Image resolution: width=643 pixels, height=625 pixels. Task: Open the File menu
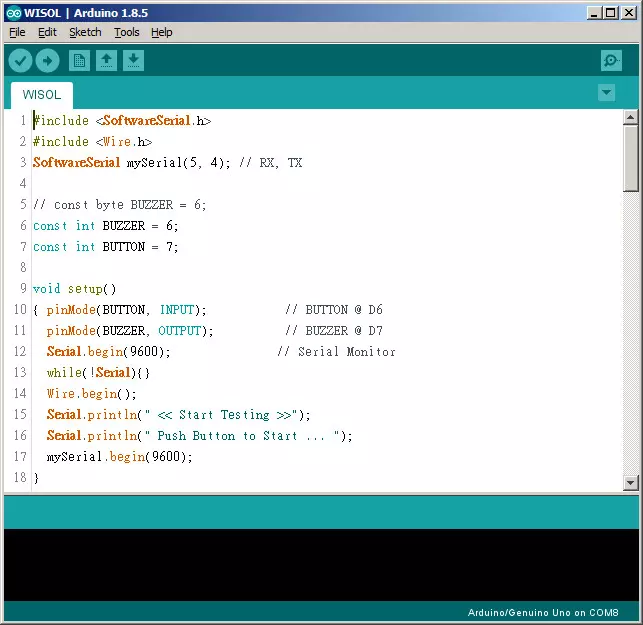17,32
